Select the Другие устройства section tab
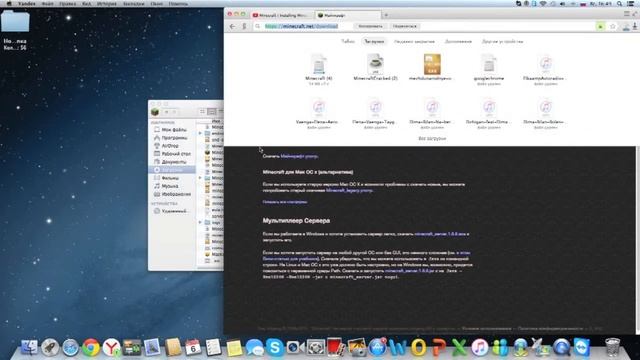640x360 pixels. (502, 41)
